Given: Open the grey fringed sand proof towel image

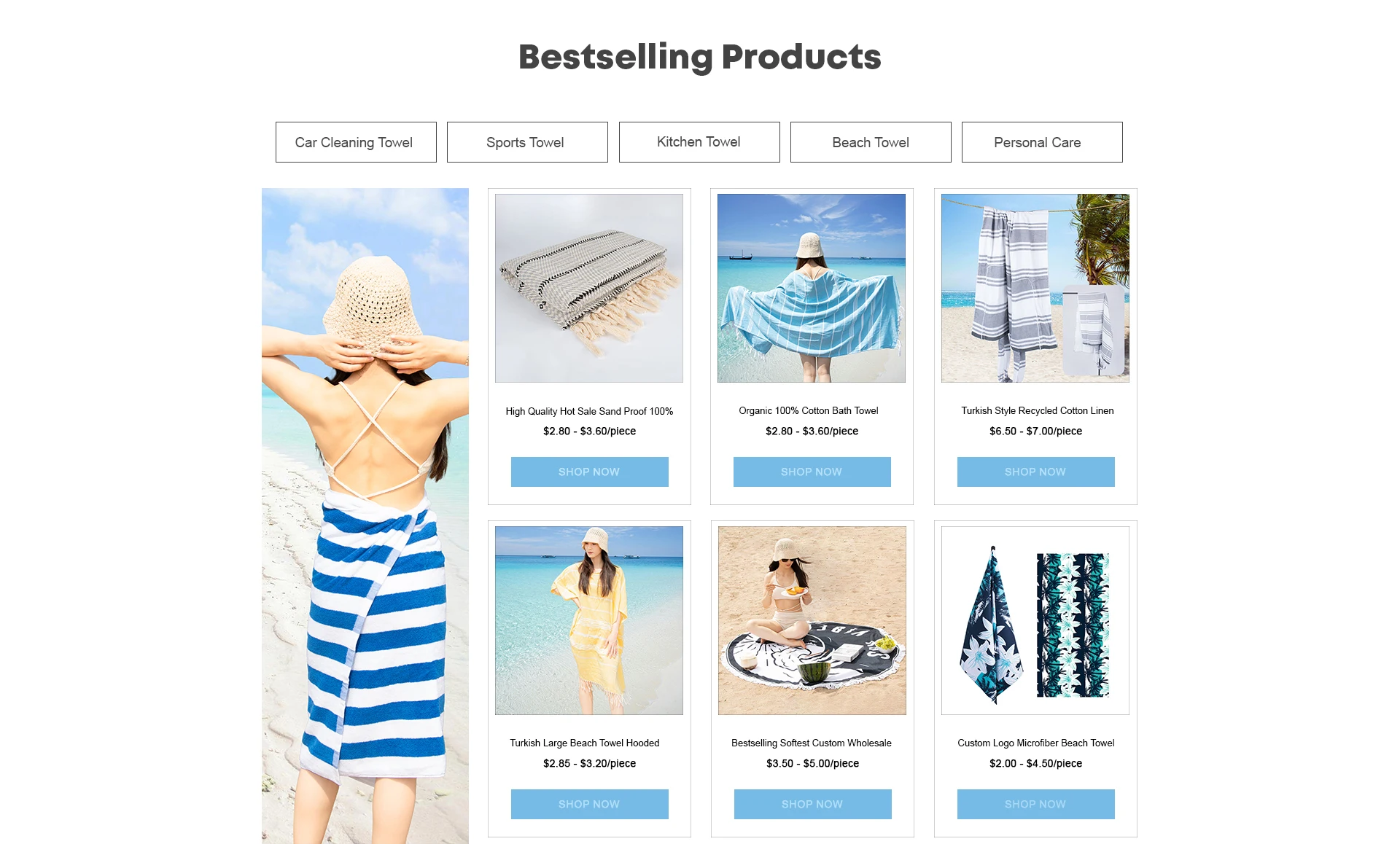Looking at the screenshot, I should (x=589, y=288).
